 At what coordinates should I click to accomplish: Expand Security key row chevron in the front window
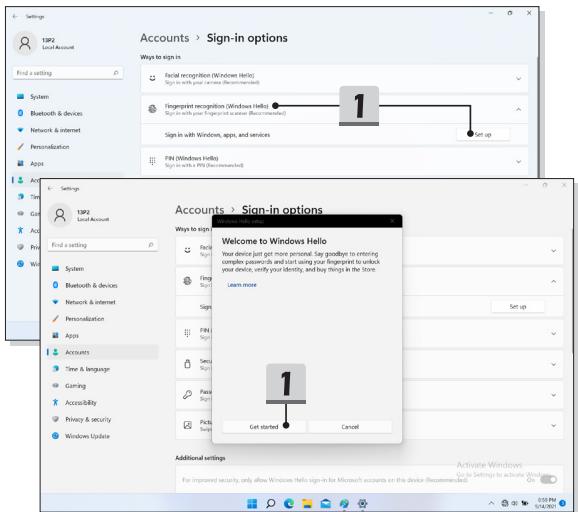553,364
